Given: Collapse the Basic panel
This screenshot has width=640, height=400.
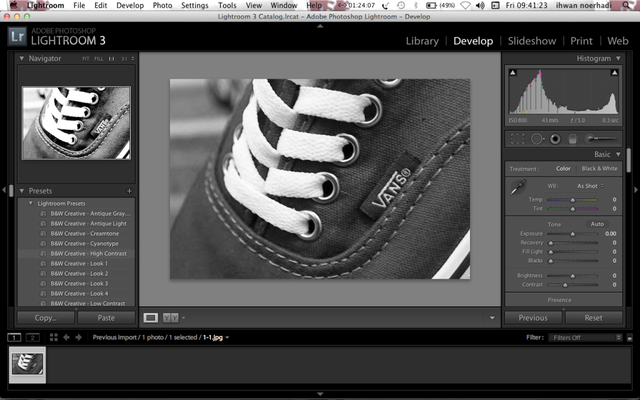Looking at the screenshot, I should [618, 154].
